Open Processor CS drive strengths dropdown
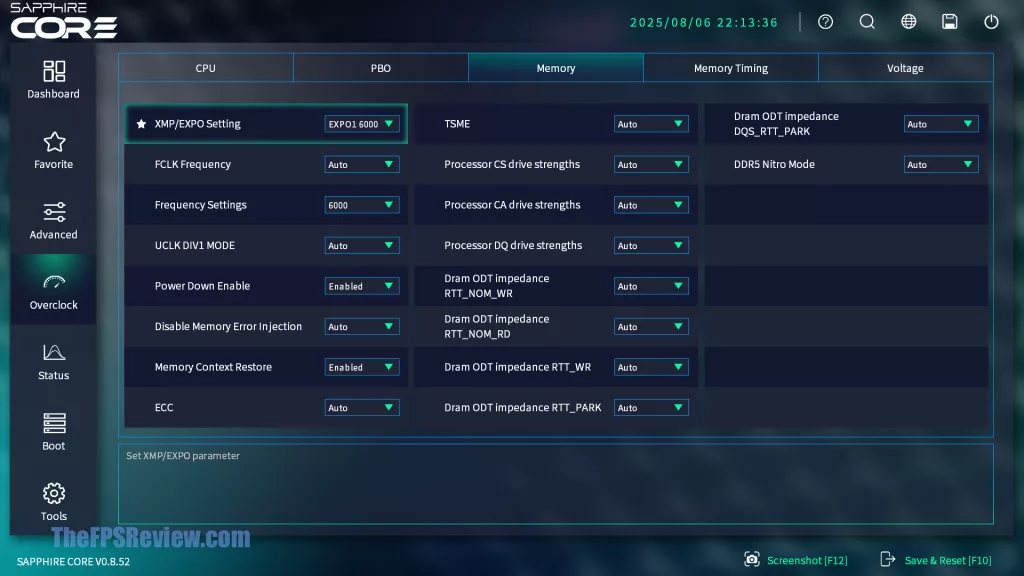 point(651,165)
